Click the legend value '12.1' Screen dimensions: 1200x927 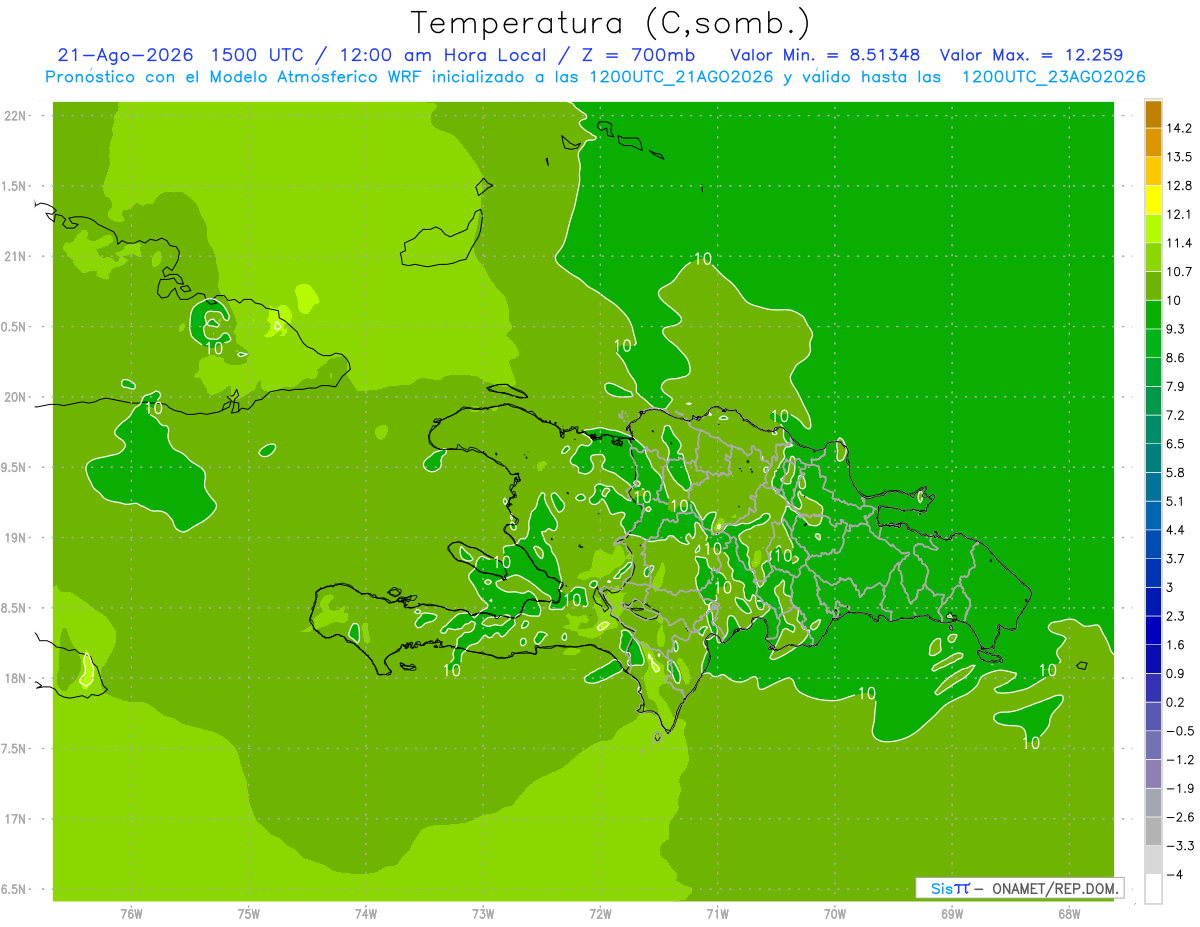(x=1180, y=215)
